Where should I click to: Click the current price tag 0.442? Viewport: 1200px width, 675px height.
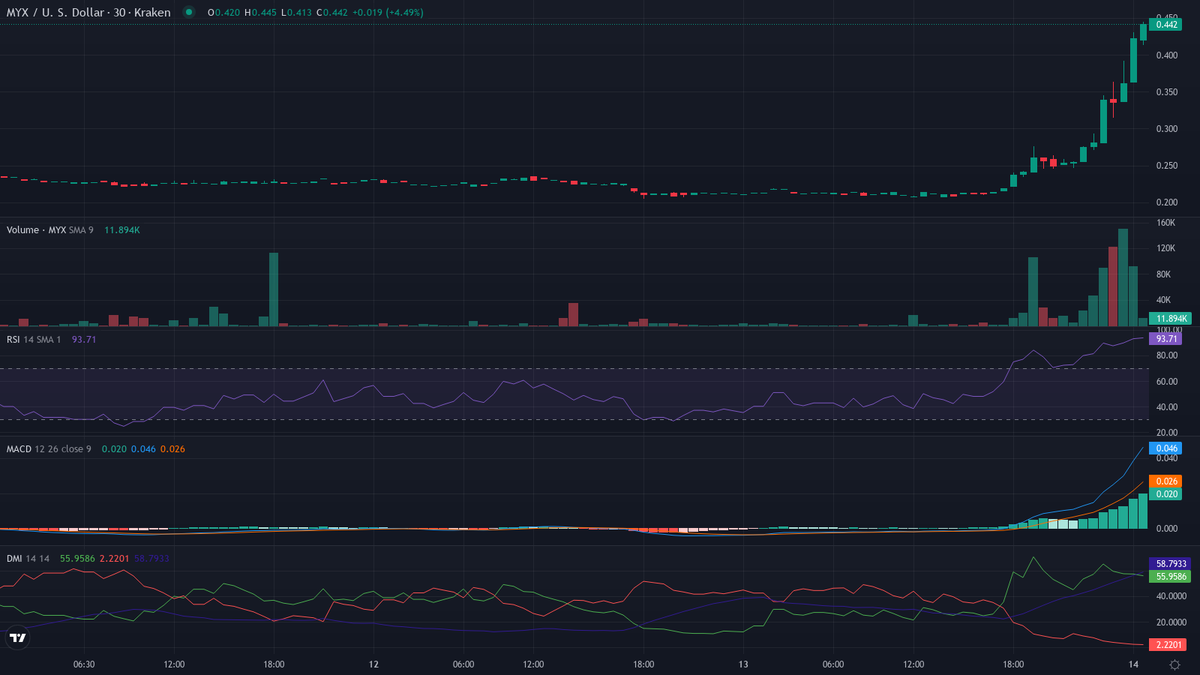tap(1167, 25)
